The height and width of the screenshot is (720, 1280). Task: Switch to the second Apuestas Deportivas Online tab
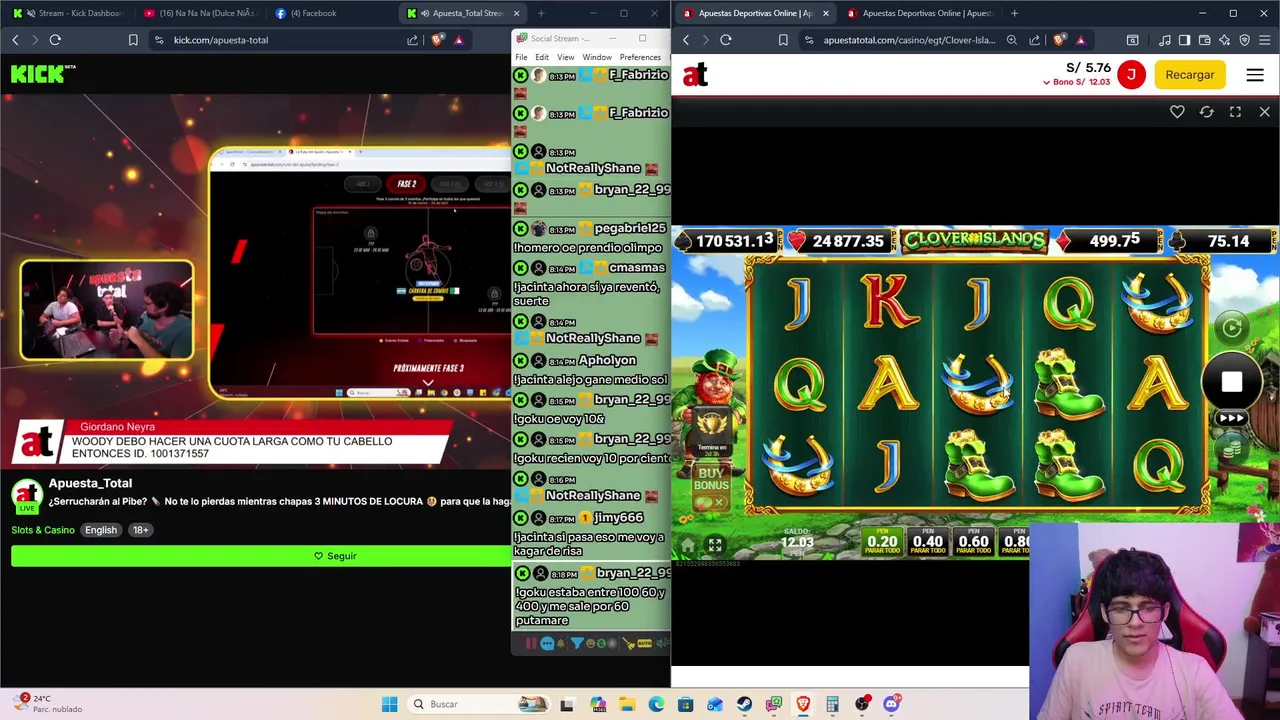[x=920, y=13]
